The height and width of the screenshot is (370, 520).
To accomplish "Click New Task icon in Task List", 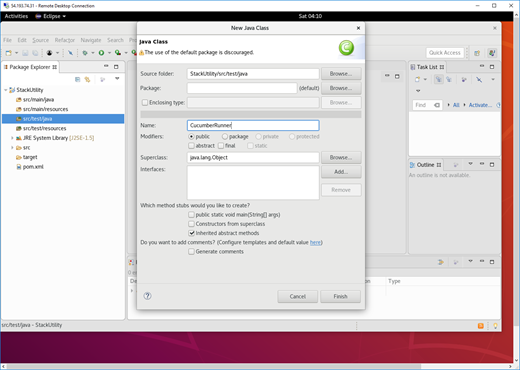I will [x=417, y=79].
